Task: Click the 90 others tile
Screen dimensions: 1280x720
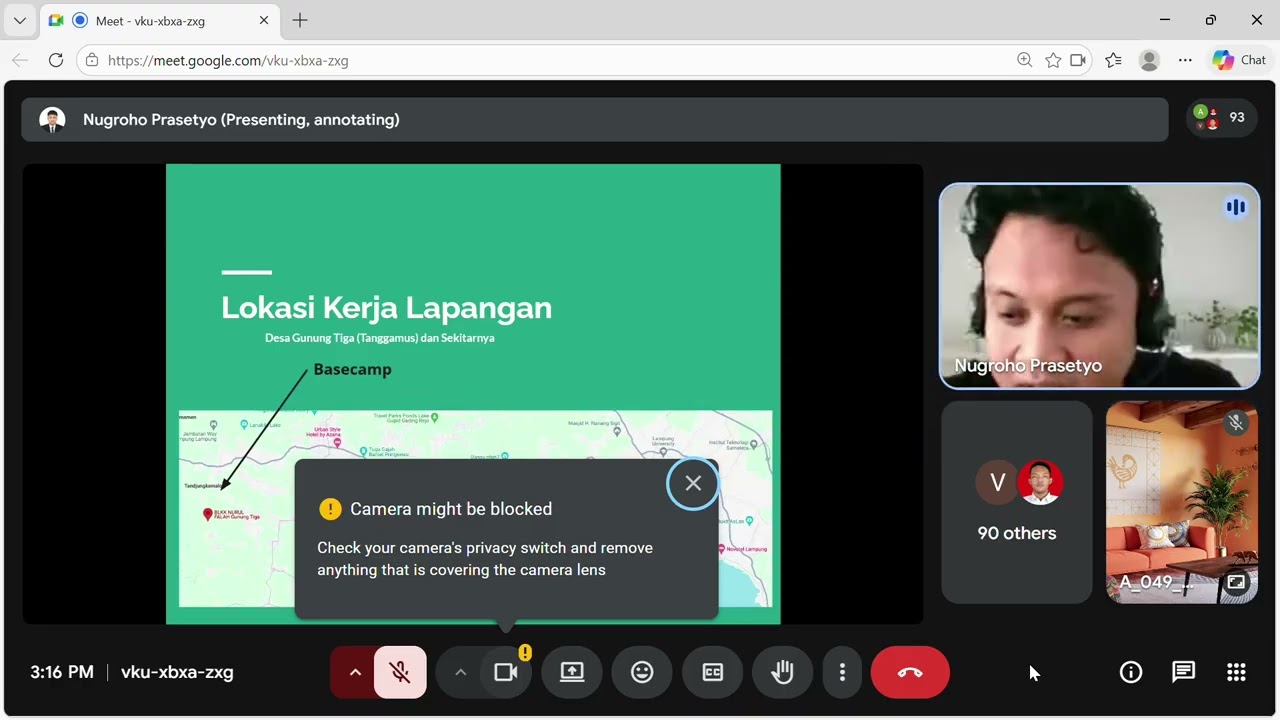Action: (x=1017, y=502)
